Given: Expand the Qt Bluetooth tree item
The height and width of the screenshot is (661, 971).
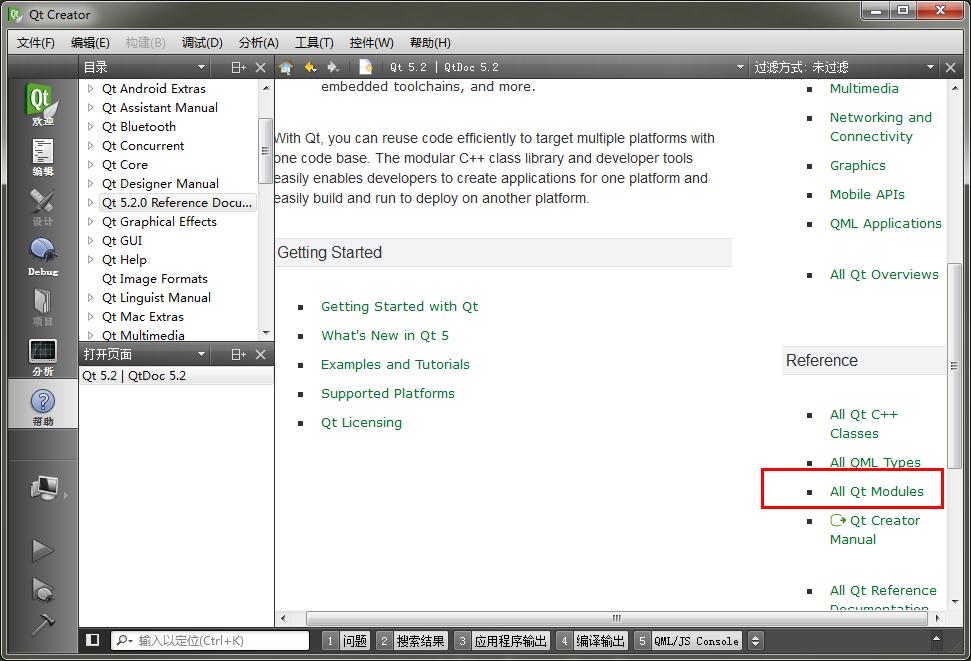Looking at the screenshot, I should (x=90, y=127).
